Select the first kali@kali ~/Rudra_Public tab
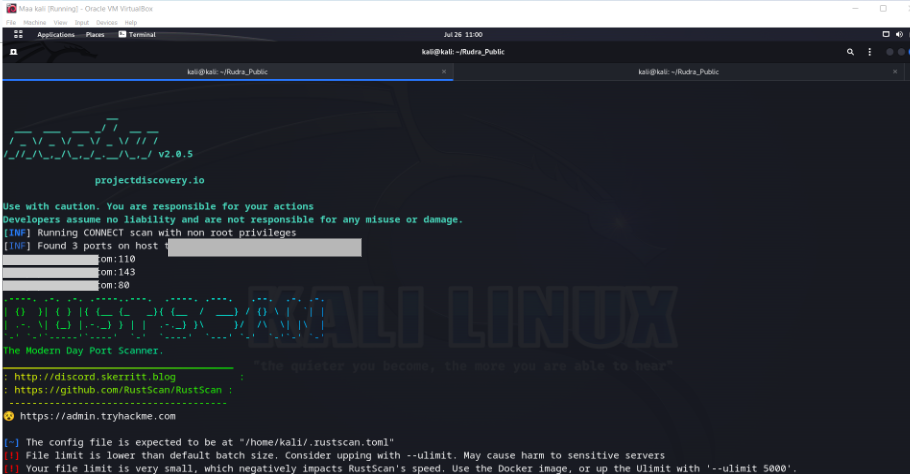The image size is (910, 474). pyautogui.click(x=228, y=72)
